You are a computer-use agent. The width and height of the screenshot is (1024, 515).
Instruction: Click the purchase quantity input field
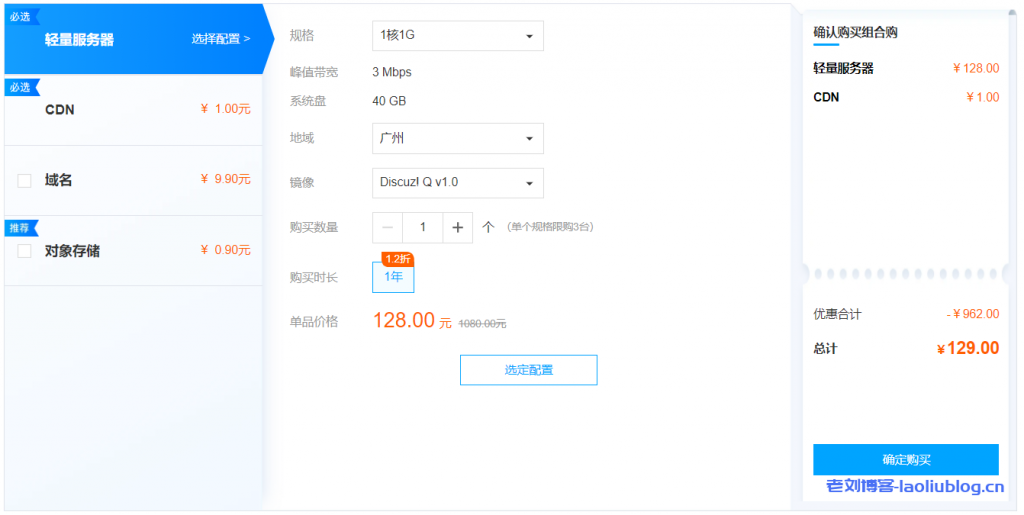[x=423, y=227]
